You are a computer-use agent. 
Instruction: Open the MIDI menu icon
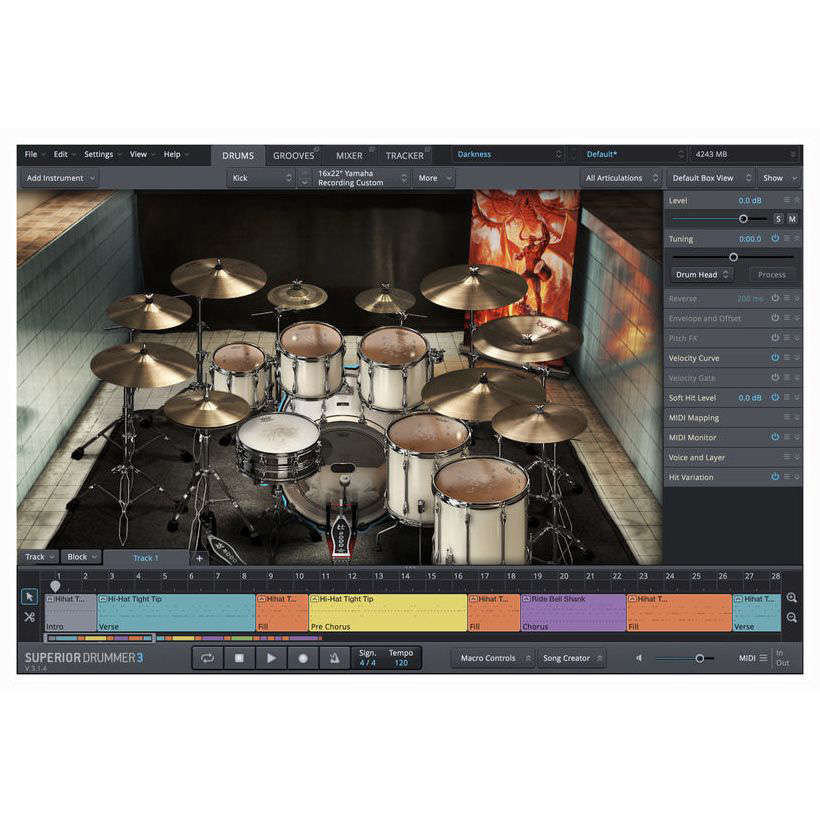(763, 658)
